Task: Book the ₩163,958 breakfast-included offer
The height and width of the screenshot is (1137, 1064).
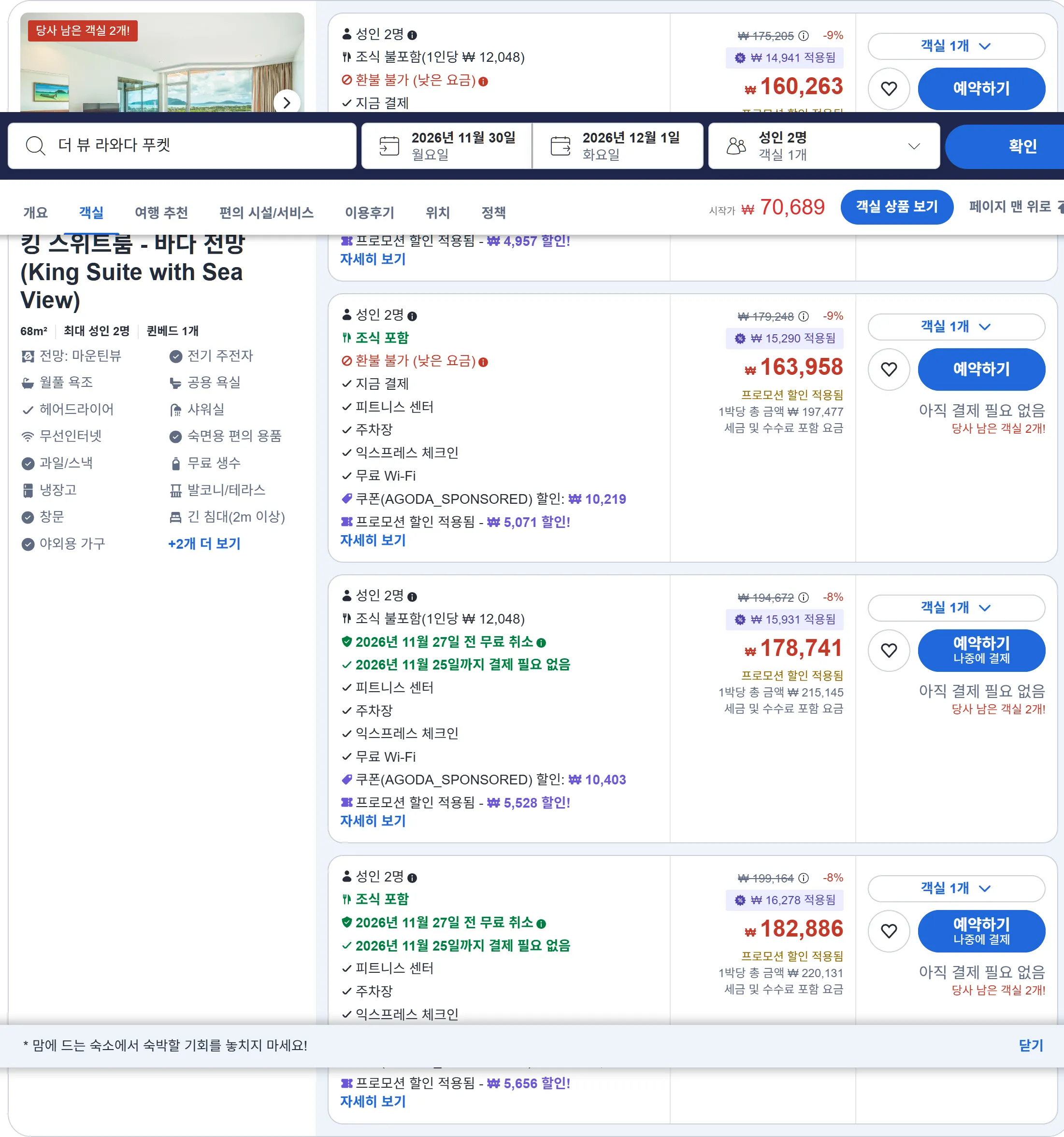Action: click(x=982, y=370)
